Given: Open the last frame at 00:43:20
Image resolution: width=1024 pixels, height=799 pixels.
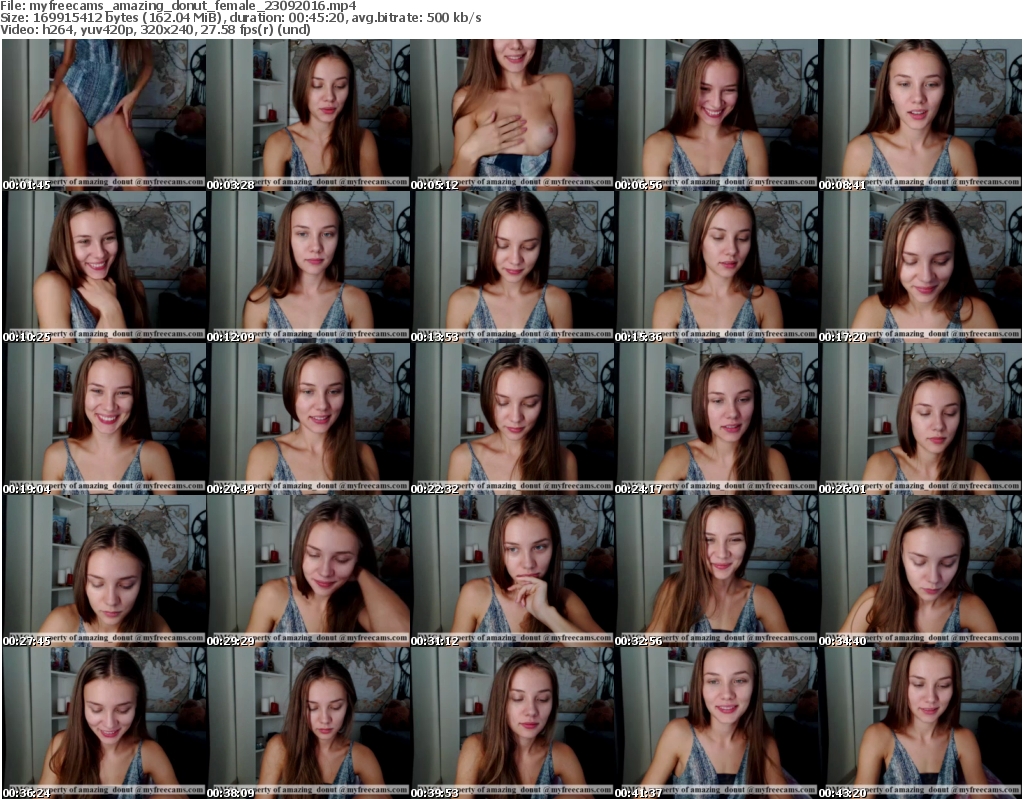Looking at the screenshot, I should [920, 723].
